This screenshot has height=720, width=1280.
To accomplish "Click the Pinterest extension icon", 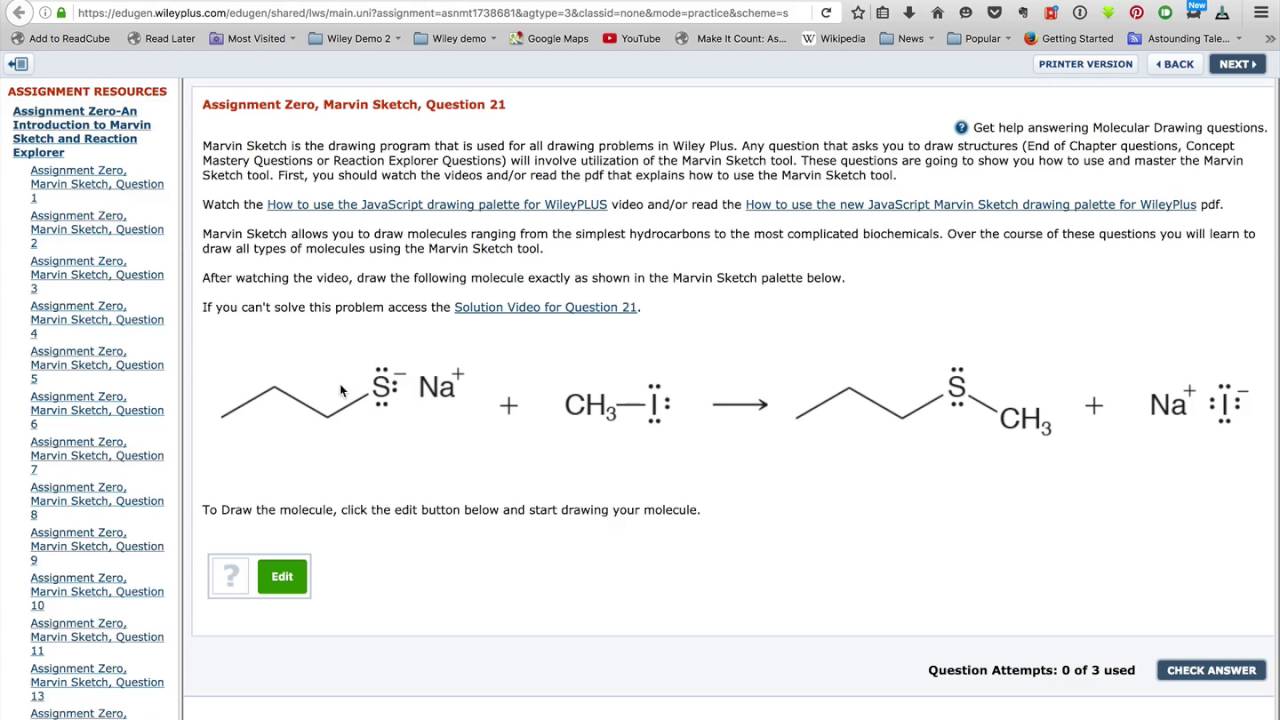I will tap(1137, 13).
